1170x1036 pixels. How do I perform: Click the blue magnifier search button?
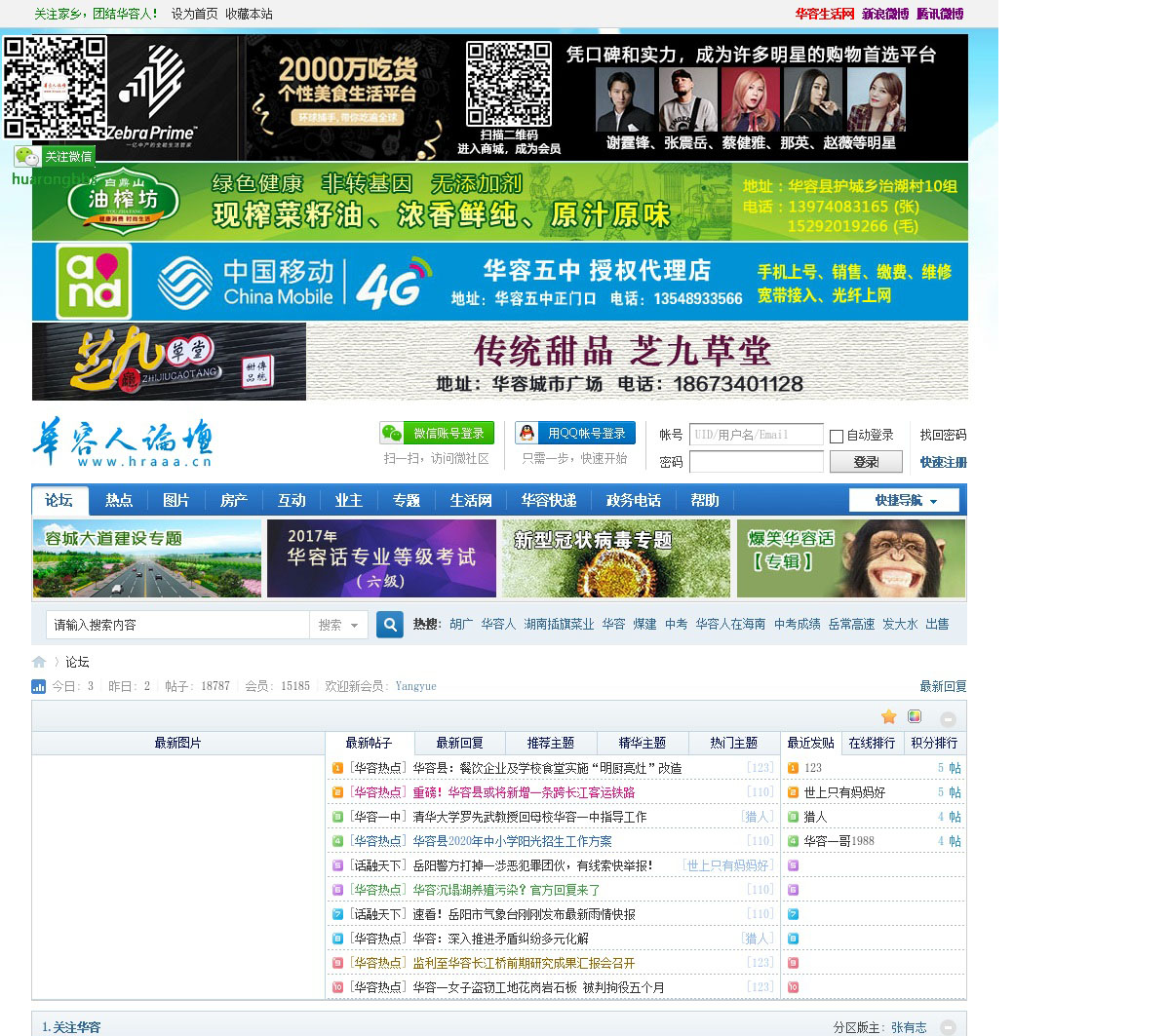[x=390, y=625]
